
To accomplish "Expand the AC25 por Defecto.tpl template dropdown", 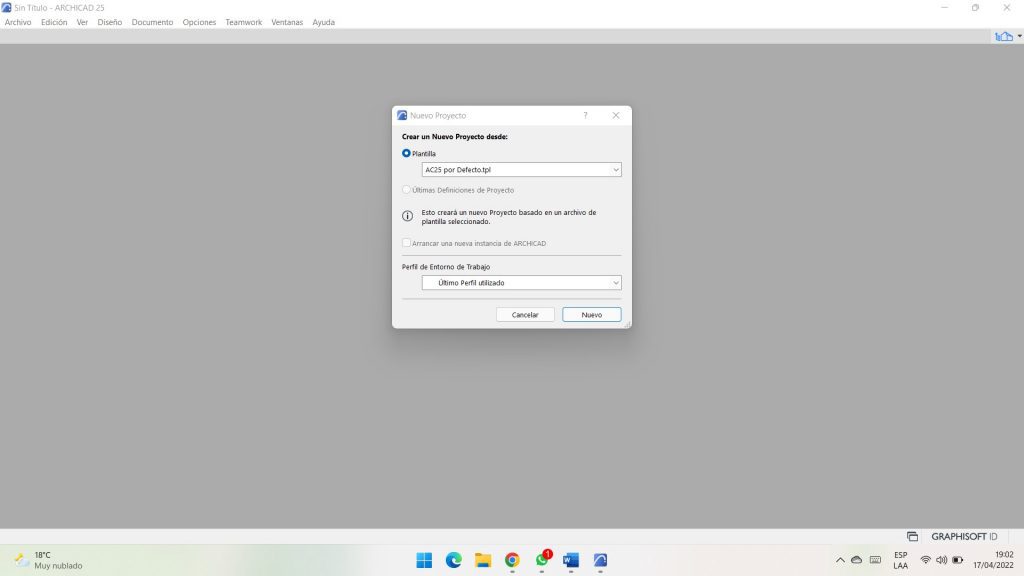I will point(521,170).
